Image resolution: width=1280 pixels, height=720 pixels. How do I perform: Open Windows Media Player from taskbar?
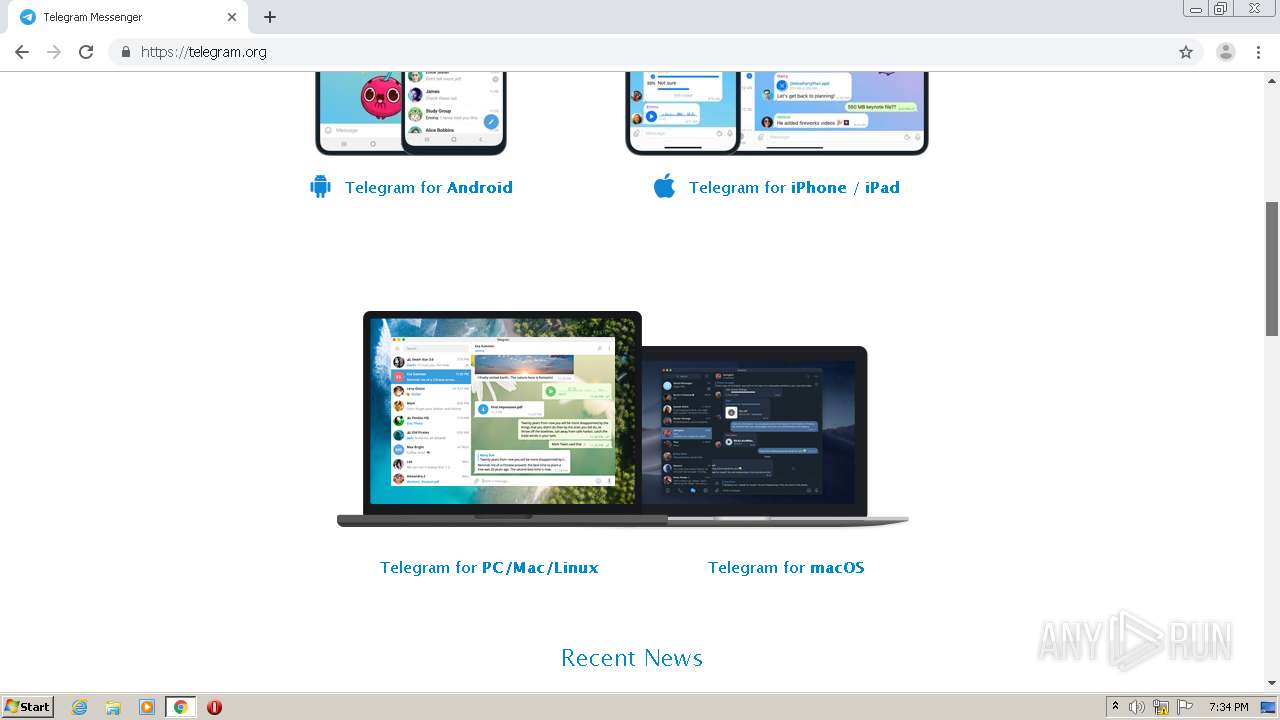tap(147, 707)
